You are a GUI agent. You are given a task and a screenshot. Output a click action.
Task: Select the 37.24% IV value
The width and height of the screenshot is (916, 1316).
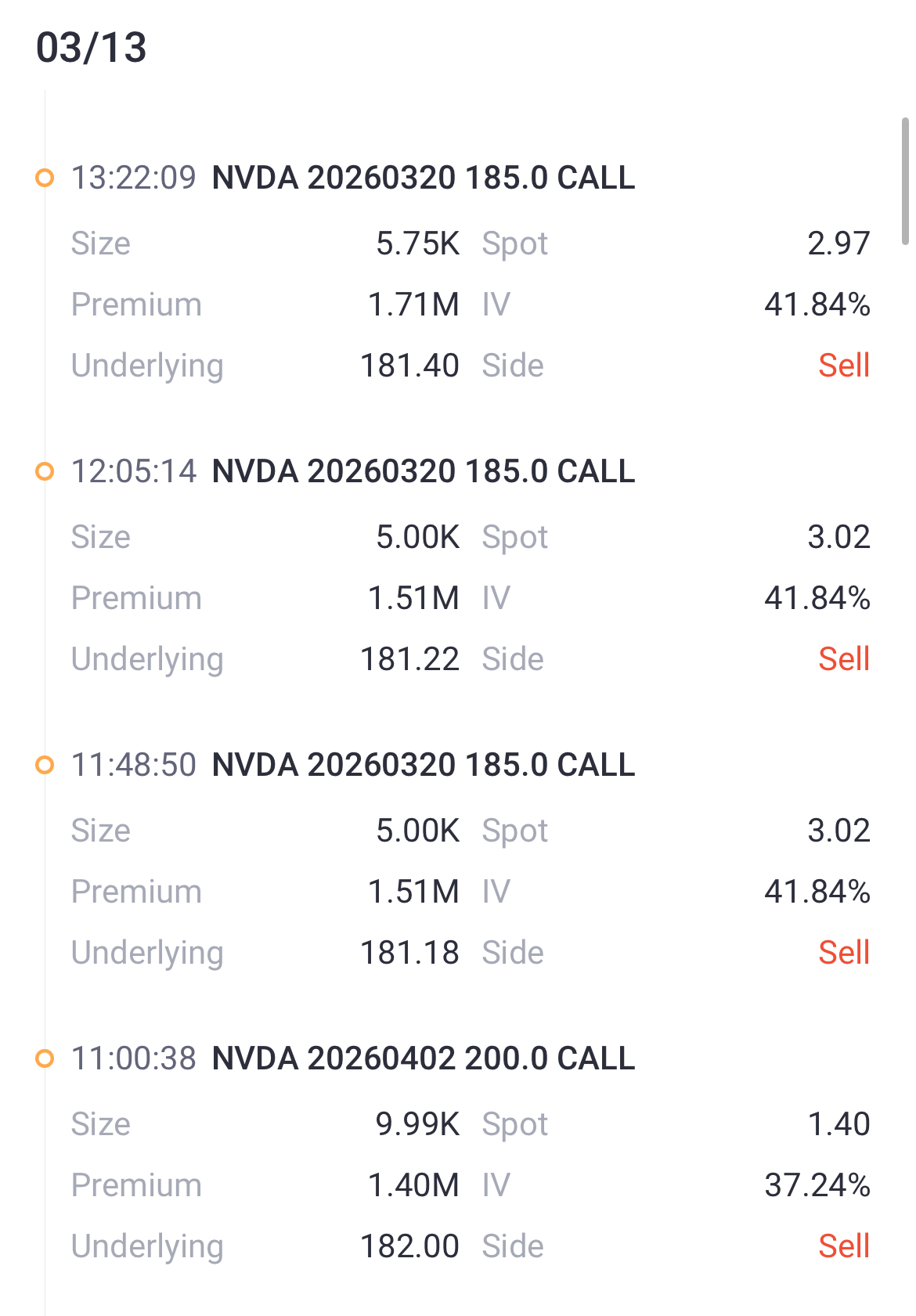tap(817, 1185)
